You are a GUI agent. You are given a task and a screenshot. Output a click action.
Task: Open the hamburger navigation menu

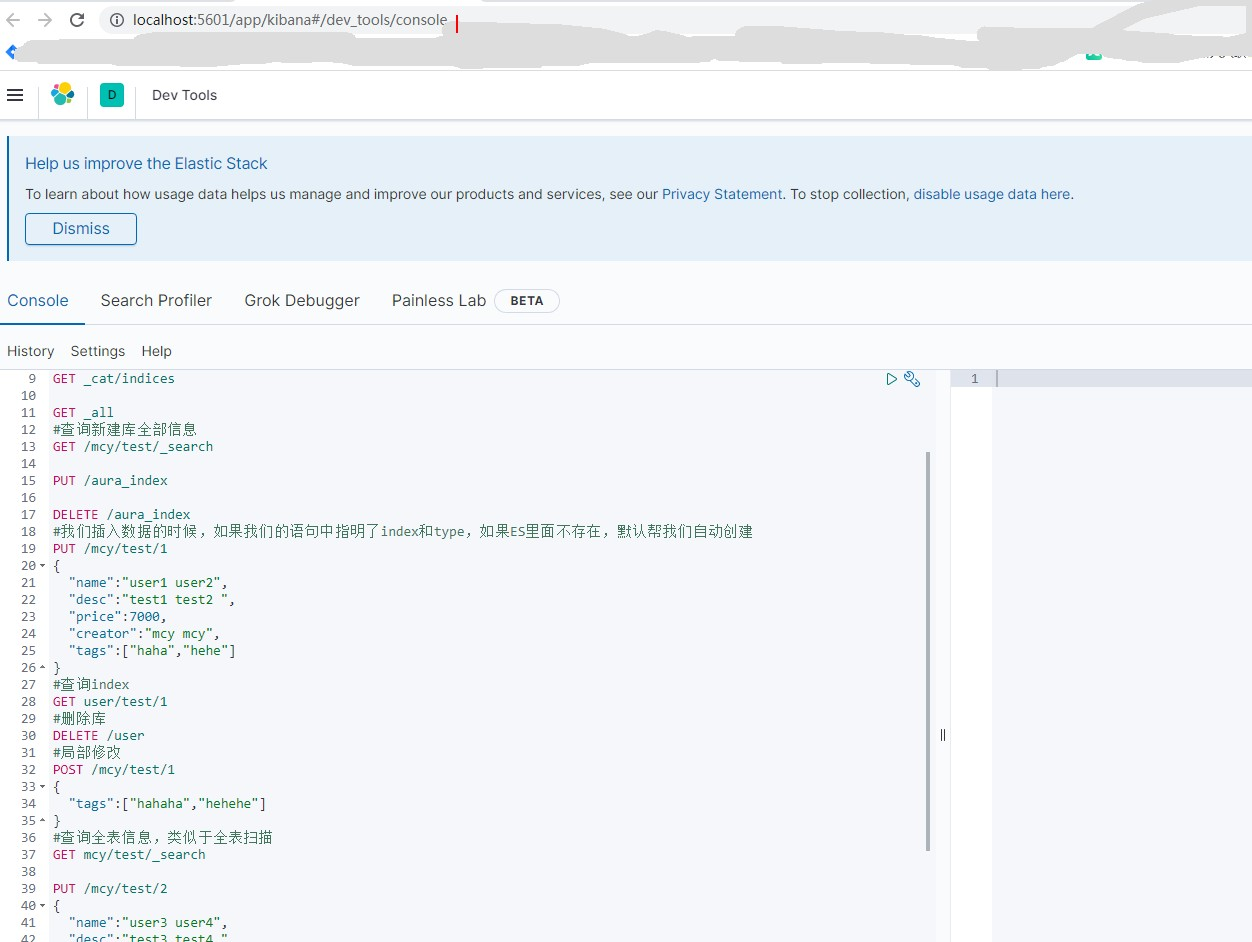coord(15,95)
